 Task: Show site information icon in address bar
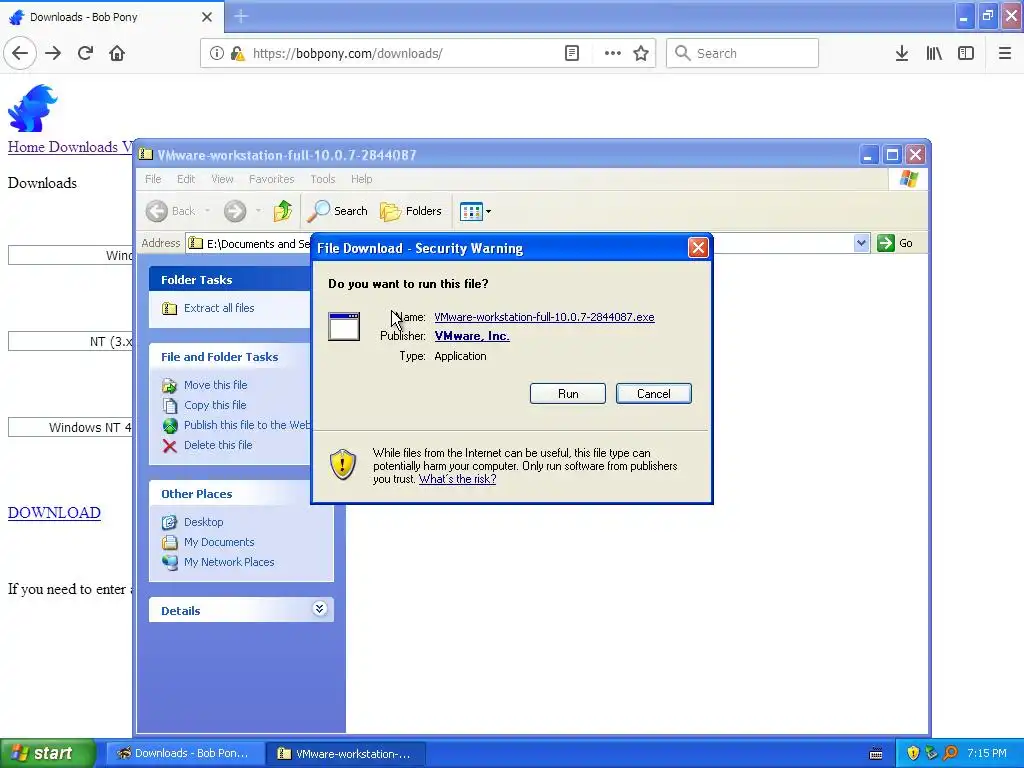pos(216,53)
